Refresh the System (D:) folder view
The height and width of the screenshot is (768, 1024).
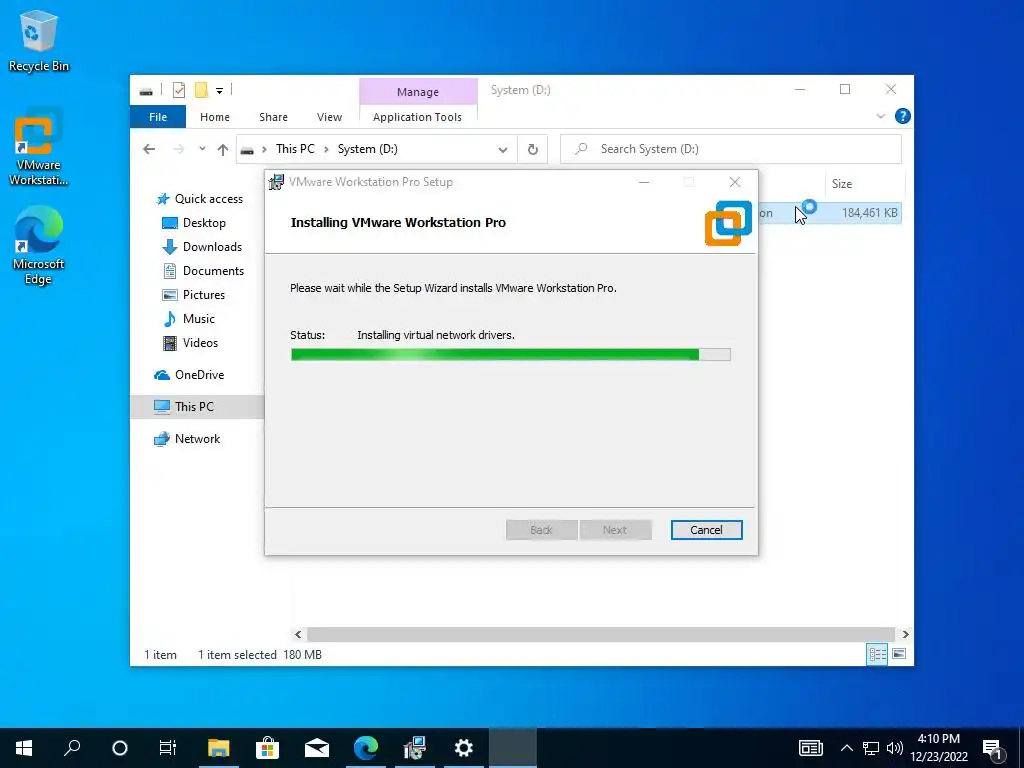tap(533, 150)
